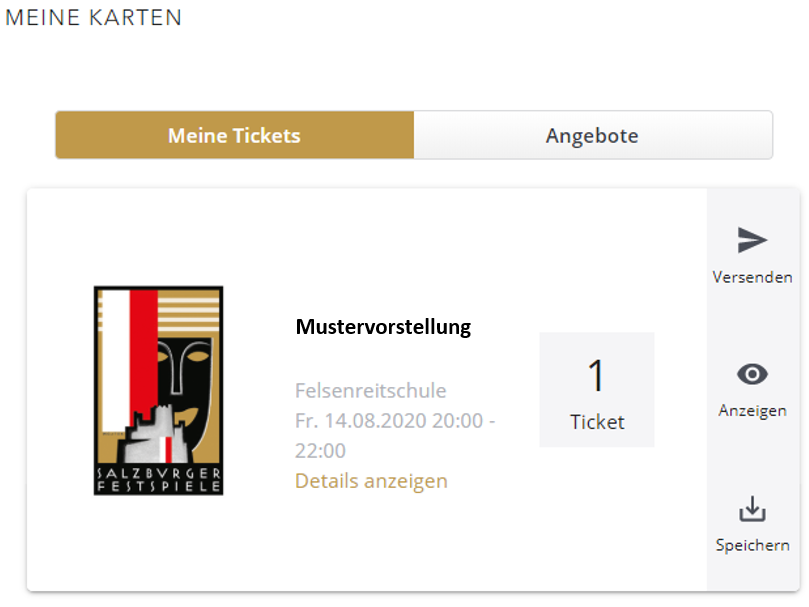The width and height of the screenshot is (809, 607).
Task: Click the paper plane send icon
Action: pyautogui.click(x=752, y=240)
